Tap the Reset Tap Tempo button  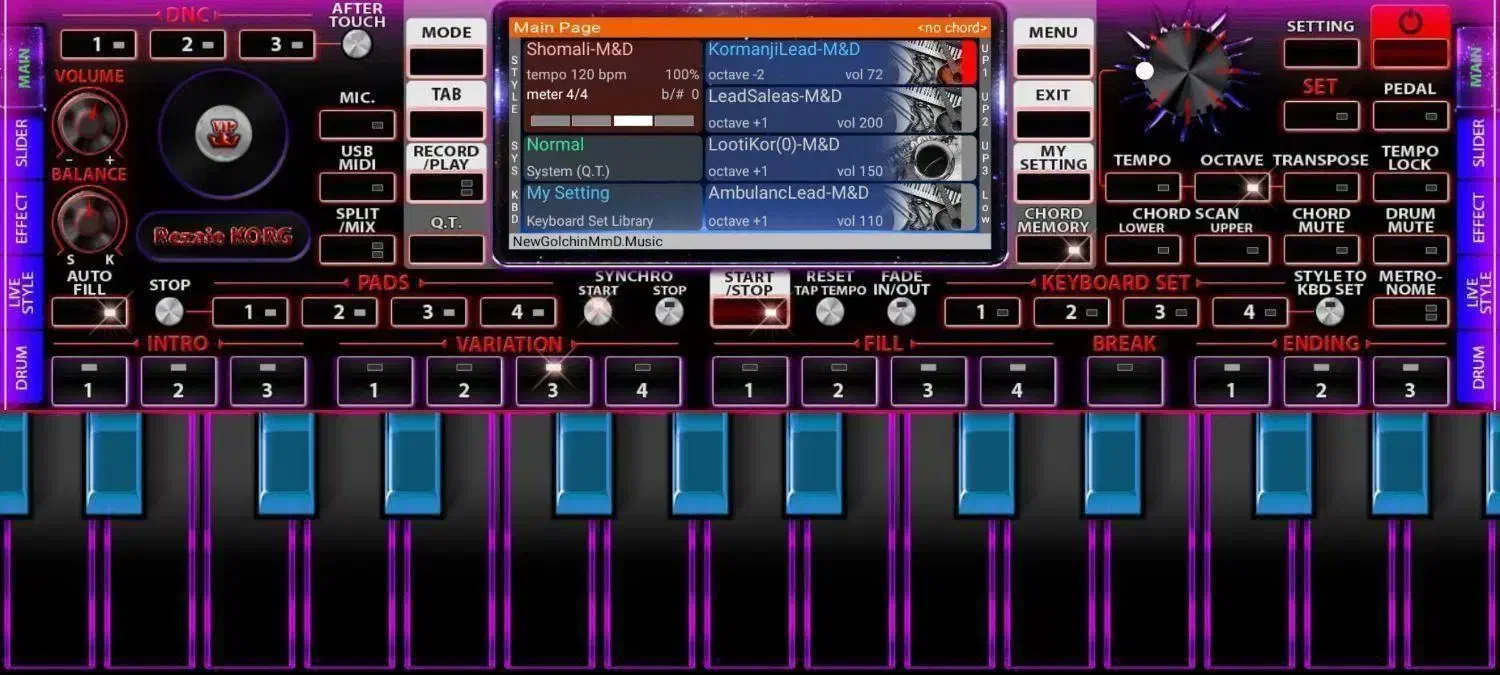point(830,312)
